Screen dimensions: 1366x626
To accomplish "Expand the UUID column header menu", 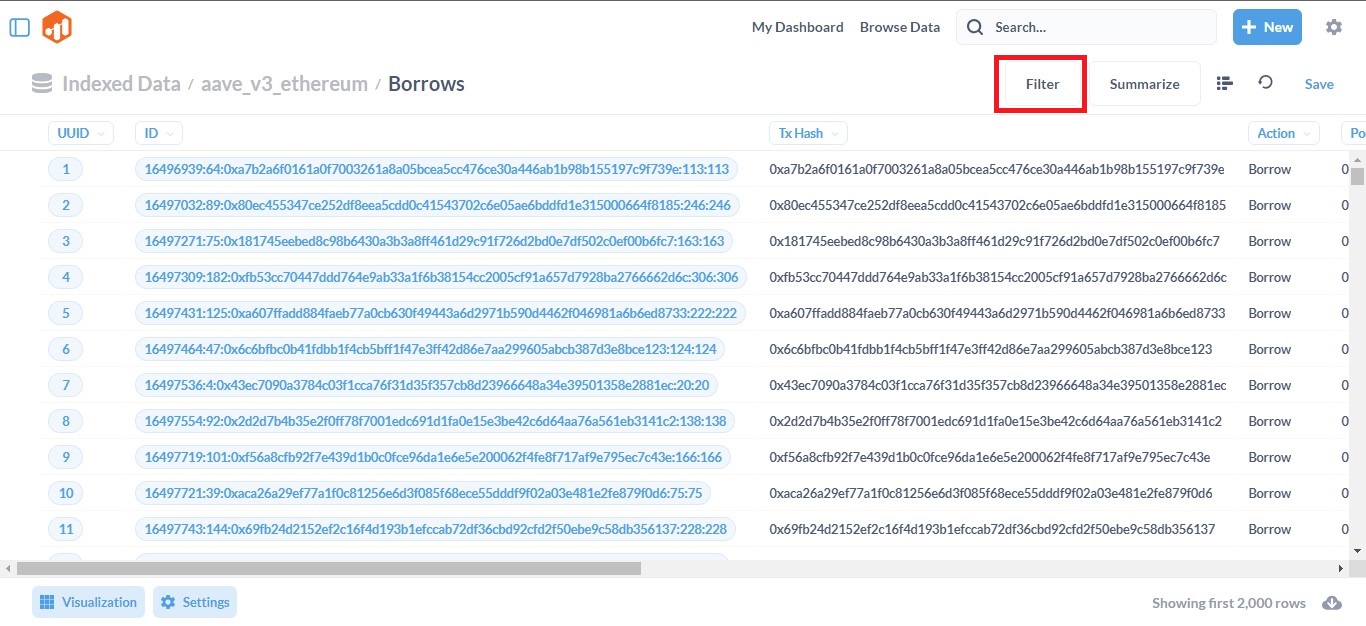I will point(80,133).
